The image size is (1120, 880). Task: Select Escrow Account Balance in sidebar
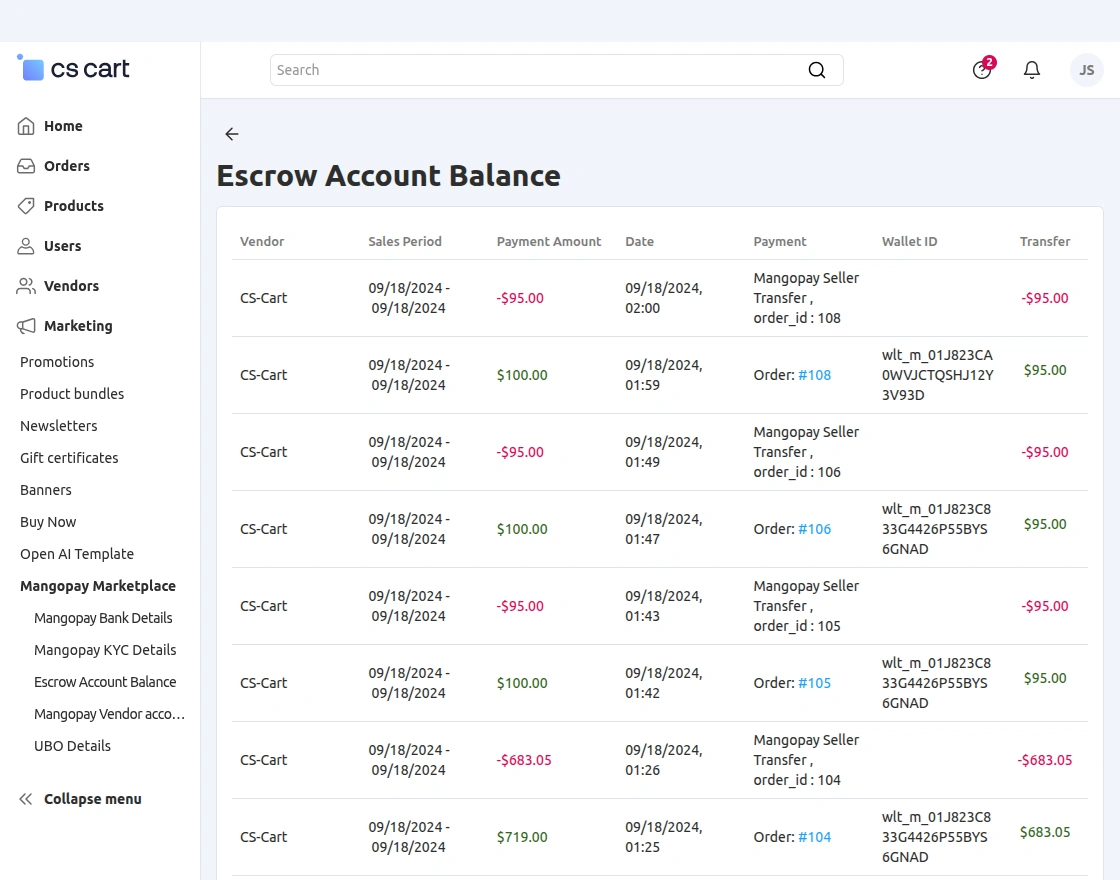point(105,683)
